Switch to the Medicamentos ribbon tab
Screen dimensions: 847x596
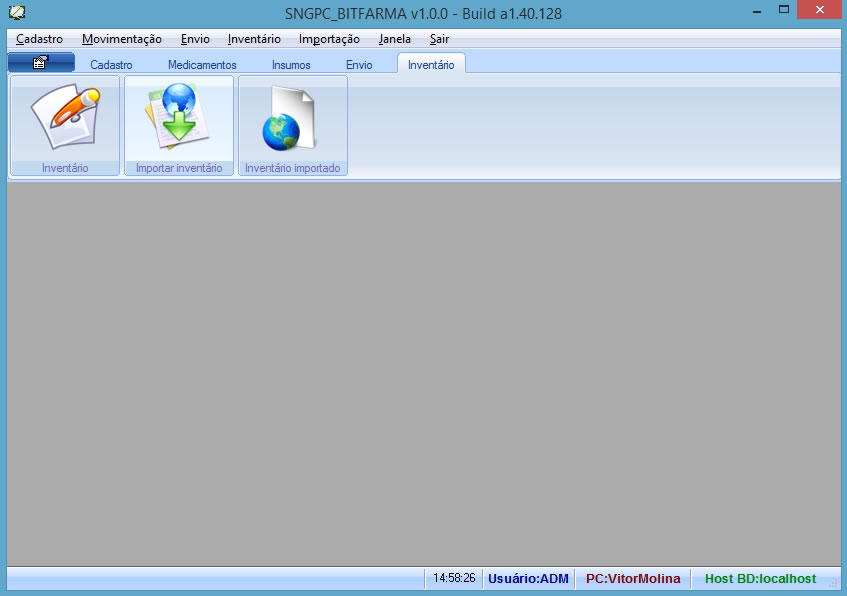(202, 64)
